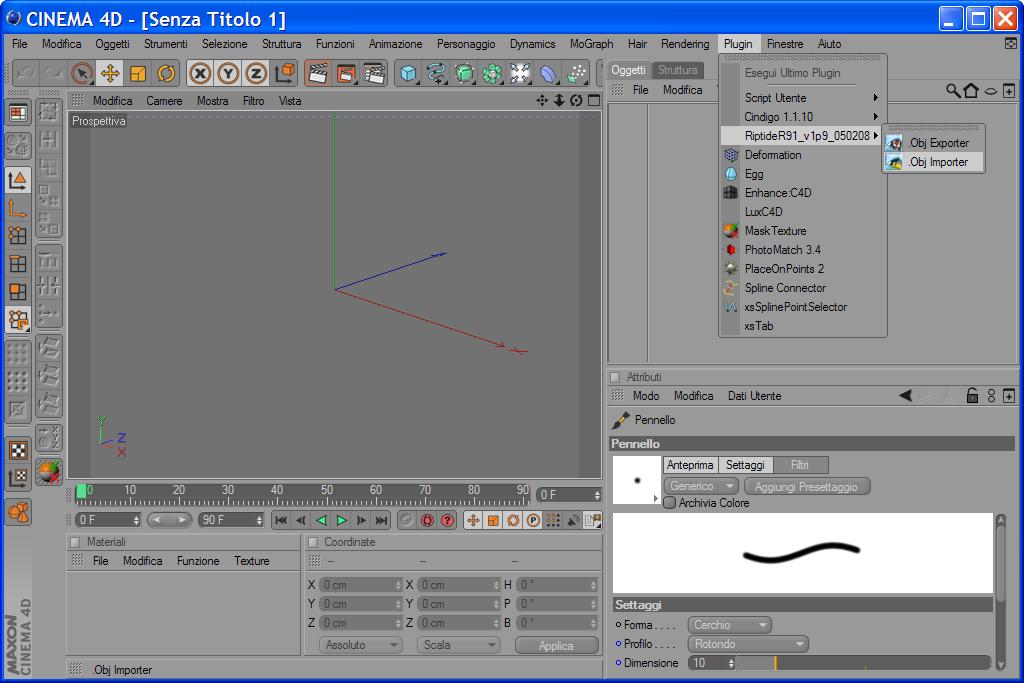This screenshot has width=1024, height=683.
Task: Select the Move tool in top toolbar
Action: [110, 74]
